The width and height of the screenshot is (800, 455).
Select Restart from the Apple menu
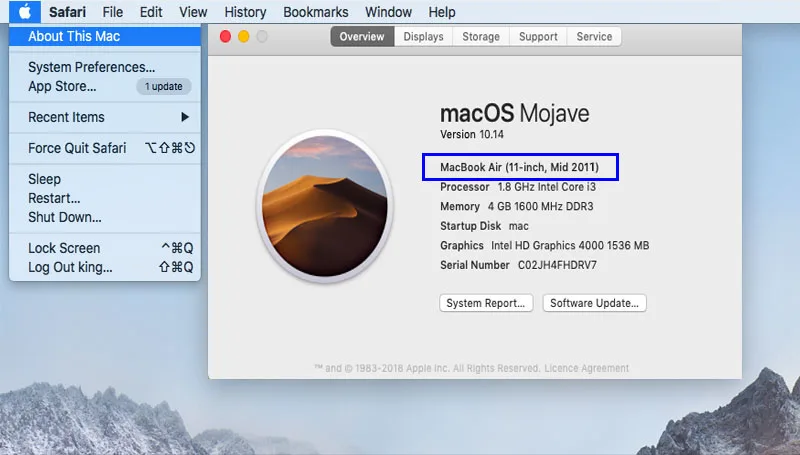tap(105, 198)
